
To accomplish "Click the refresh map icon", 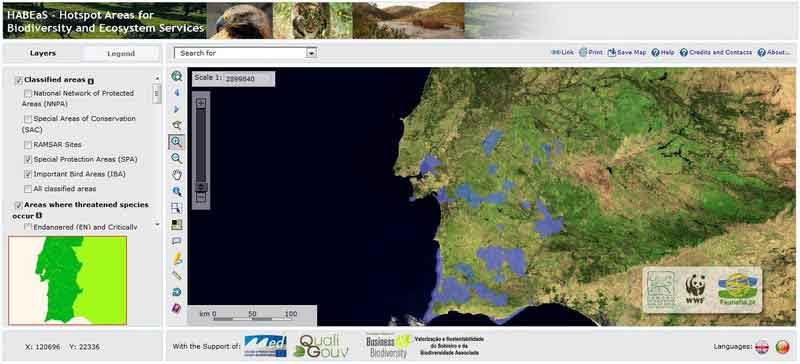I will (177, 292).
